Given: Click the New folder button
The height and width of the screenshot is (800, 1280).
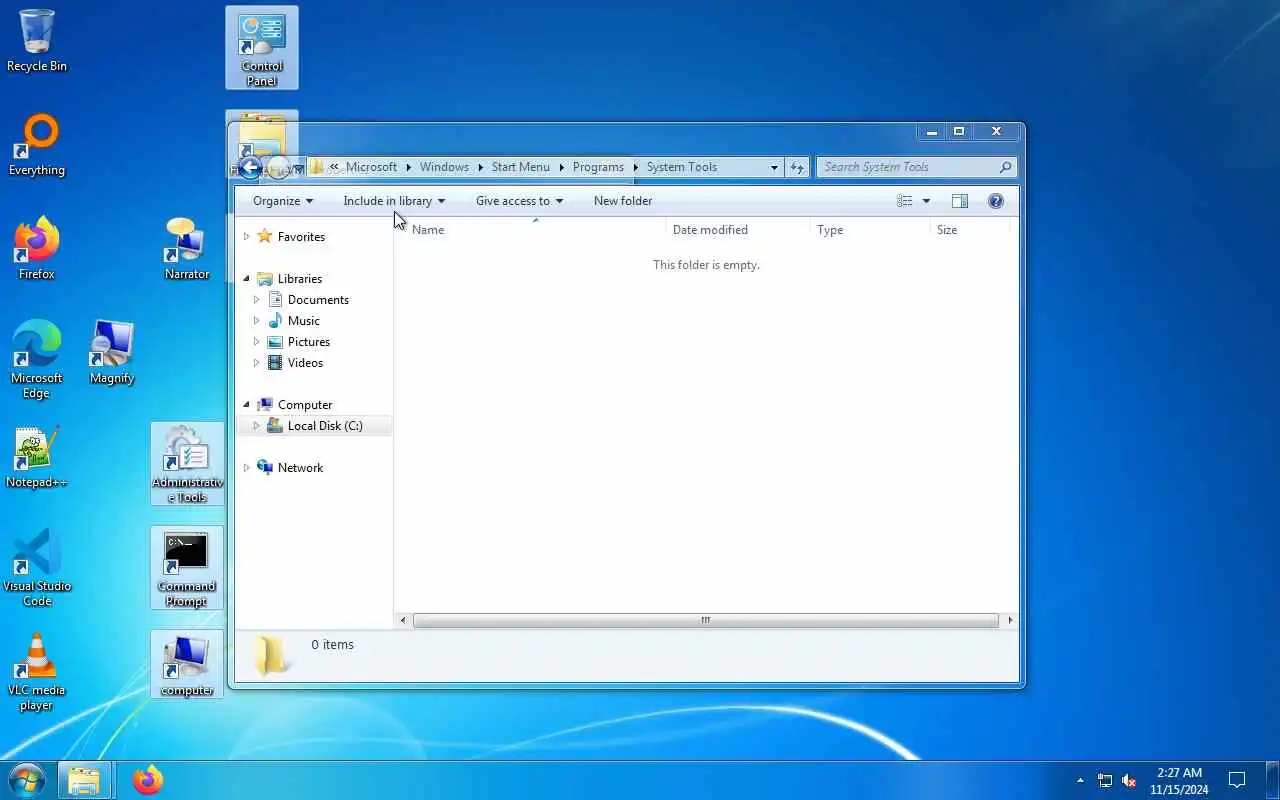Looking at the screenshot, I should 623,201.
